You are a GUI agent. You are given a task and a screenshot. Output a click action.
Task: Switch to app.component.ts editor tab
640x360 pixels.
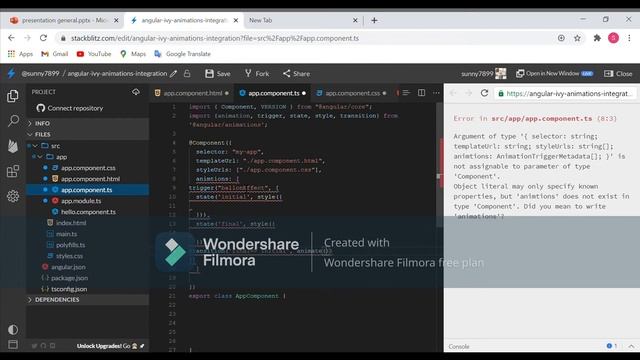coord(273,93)
